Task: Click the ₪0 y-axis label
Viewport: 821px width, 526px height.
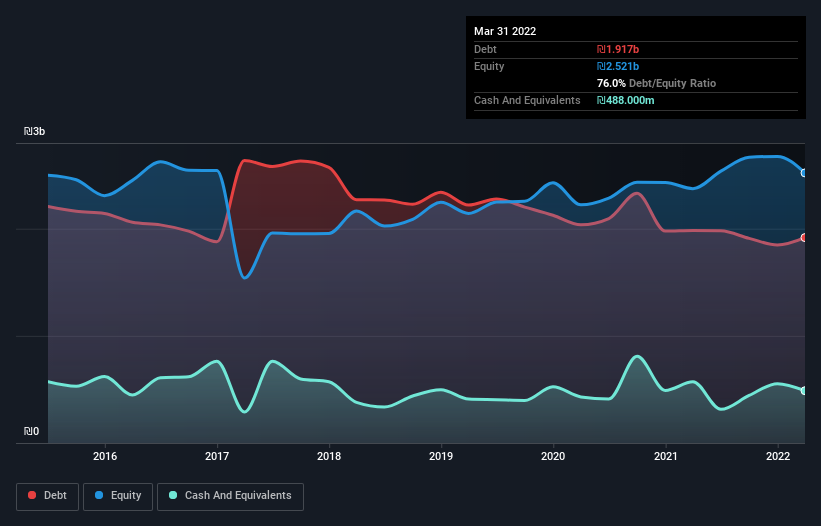Action: tap(31, 431)
